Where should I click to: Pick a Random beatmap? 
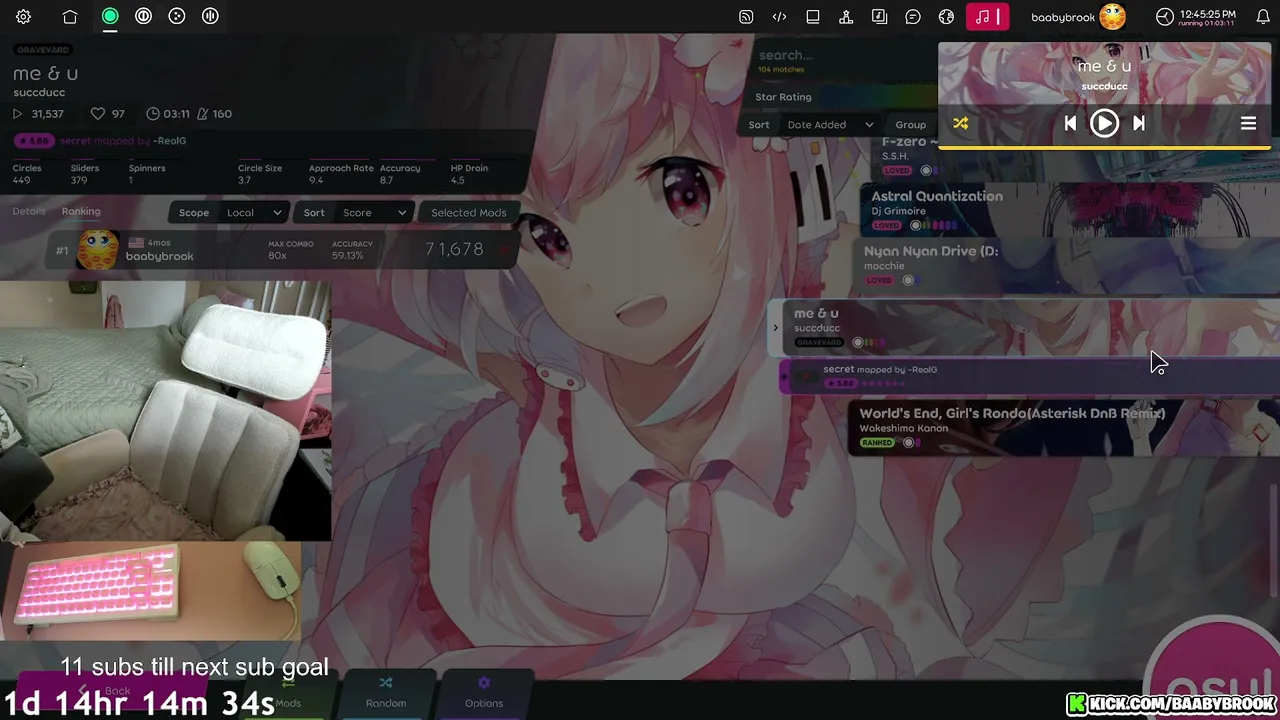pos(386,692)
